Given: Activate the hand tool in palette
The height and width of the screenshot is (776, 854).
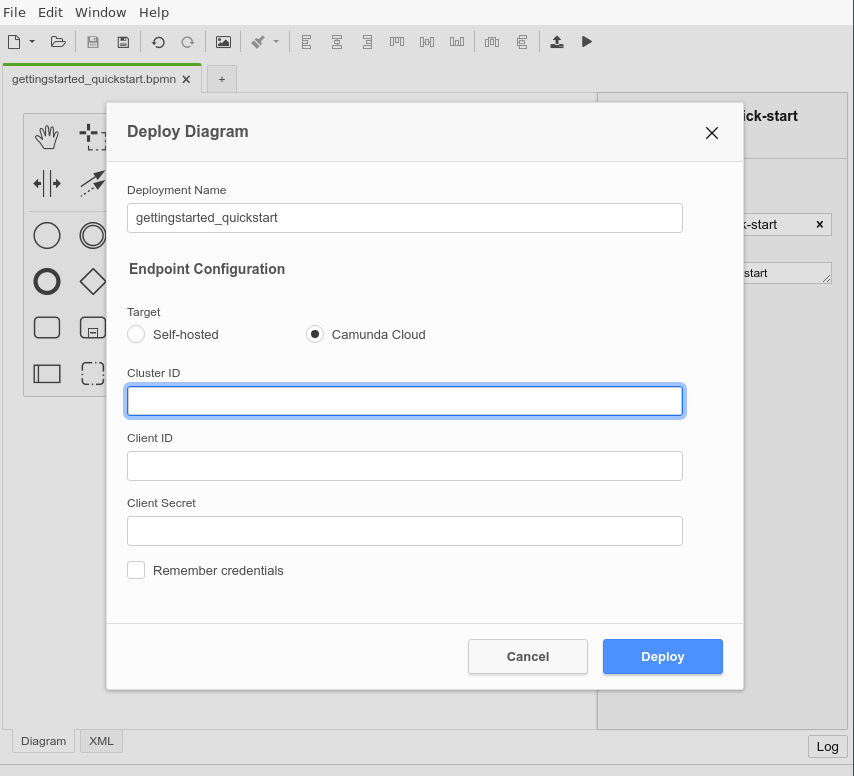Looking at the screenshot, I should coord(47,137).
